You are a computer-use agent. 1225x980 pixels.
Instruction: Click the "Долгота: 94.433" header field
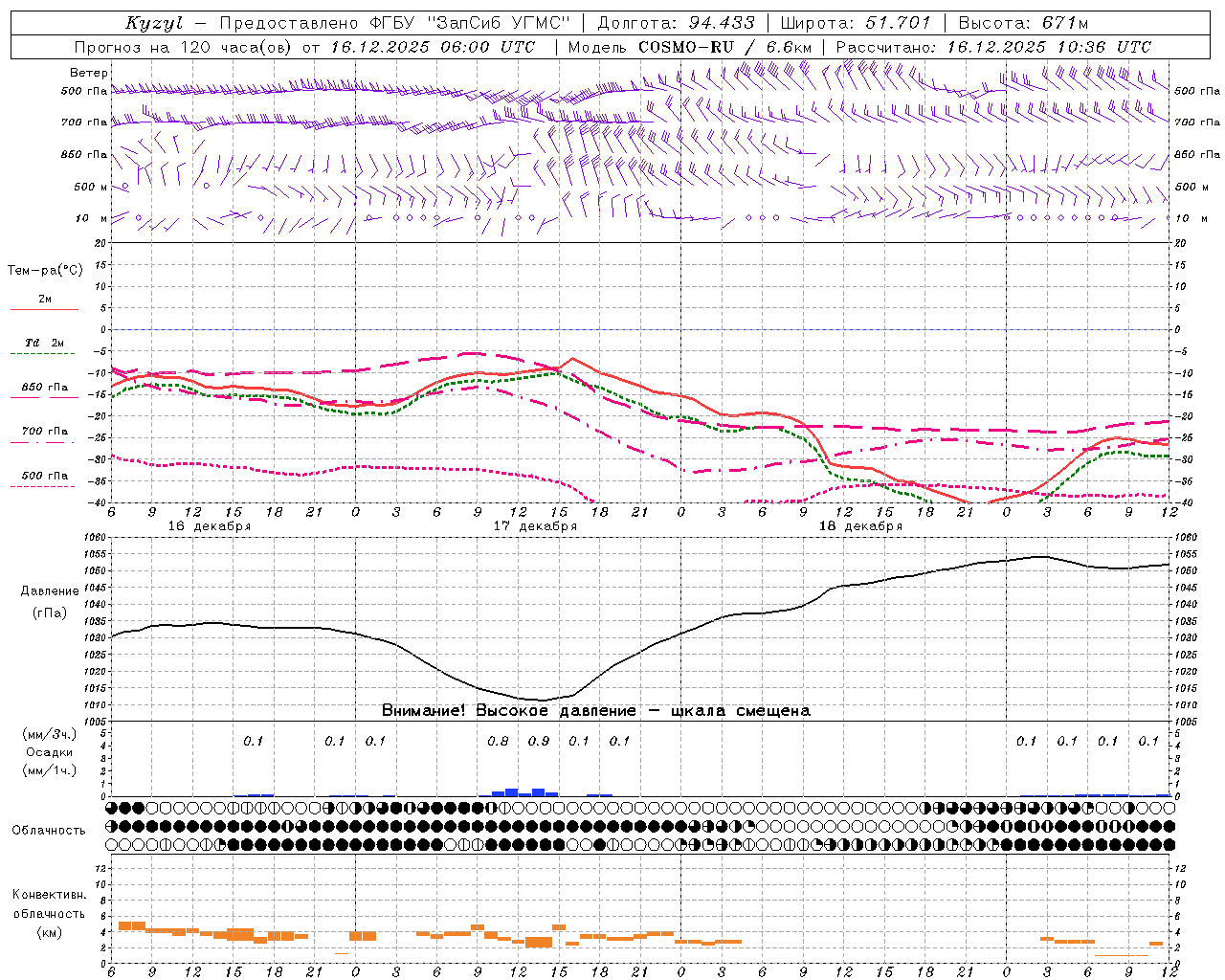[676, 23]
